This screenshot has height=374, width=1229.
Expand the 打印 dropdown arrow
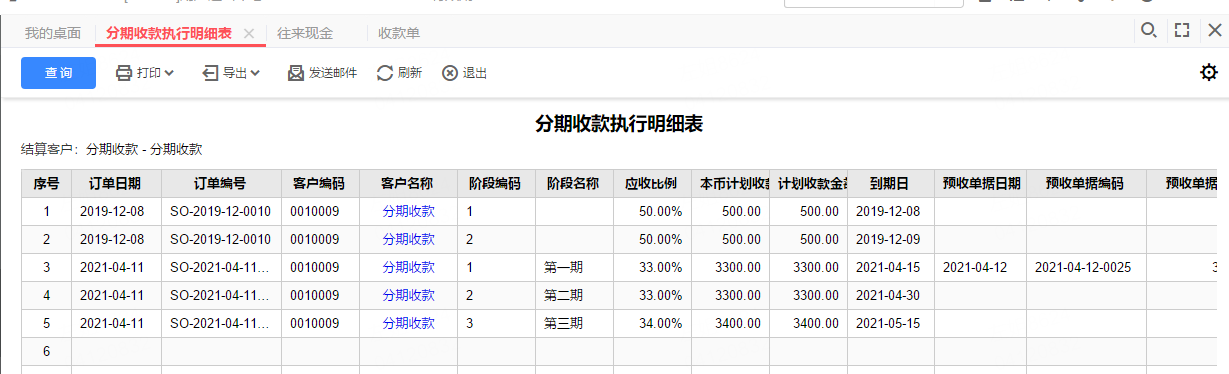[x=169, y=73]
